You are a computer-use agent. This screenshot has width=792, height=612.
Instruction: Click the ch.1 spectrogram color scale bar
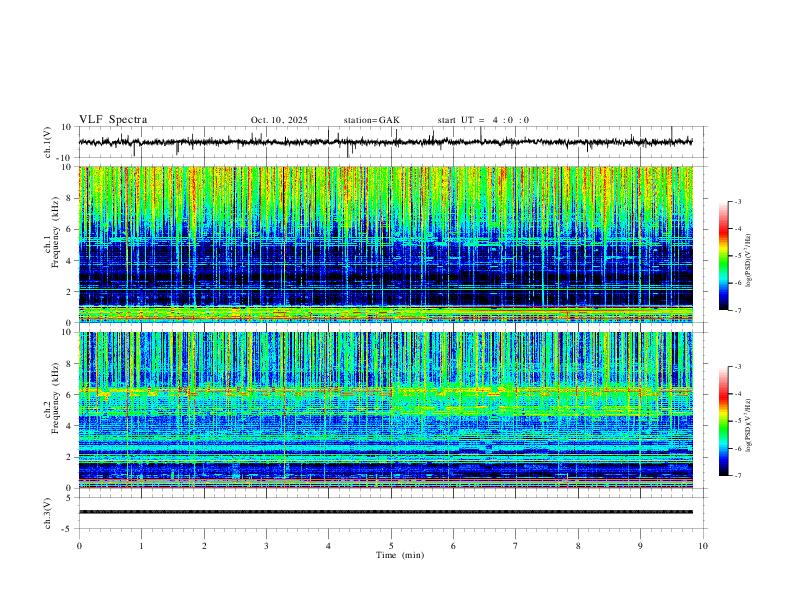(x=723, y=256)
